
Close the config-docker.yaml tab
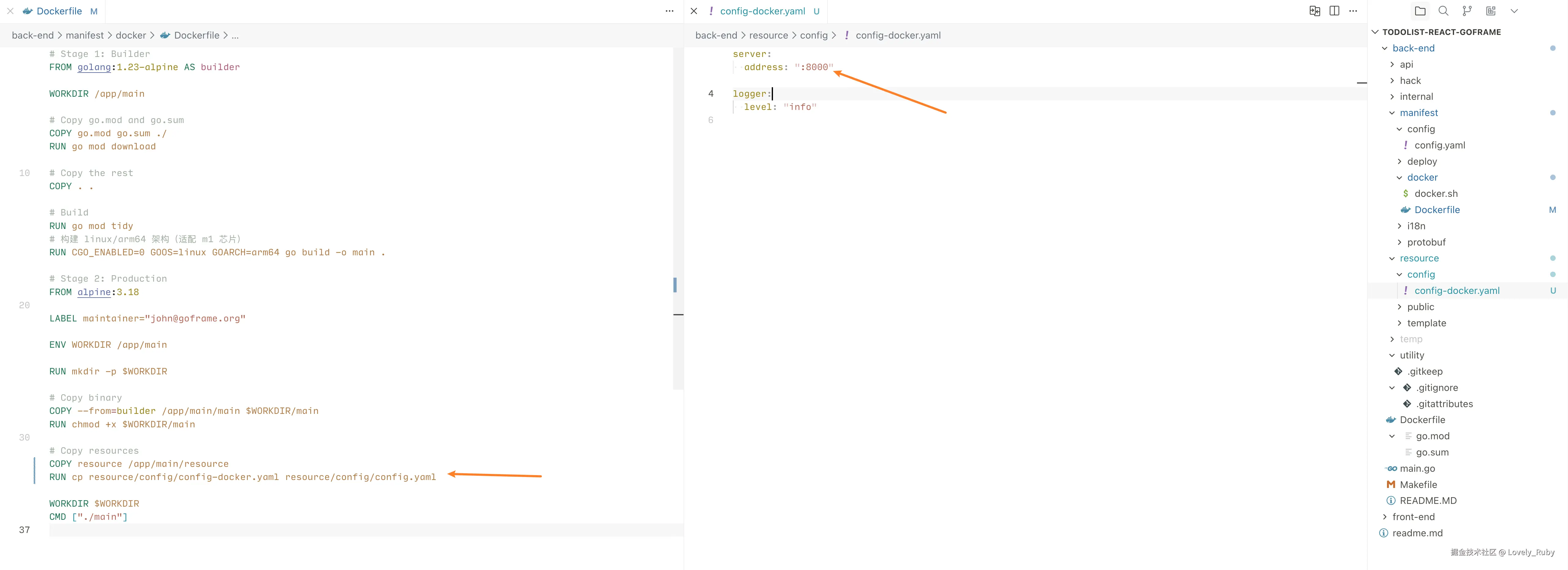pyautogui.click(x=694, y=11)
